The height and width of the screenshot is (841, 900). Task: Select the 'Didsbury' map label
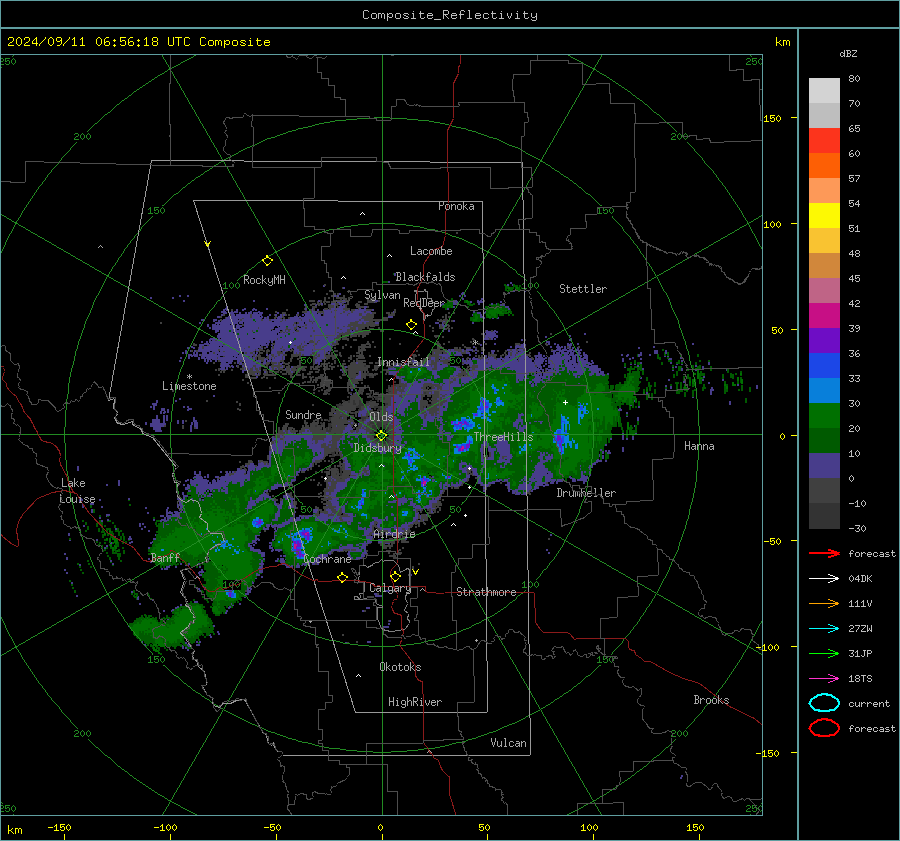pos(377,448)
